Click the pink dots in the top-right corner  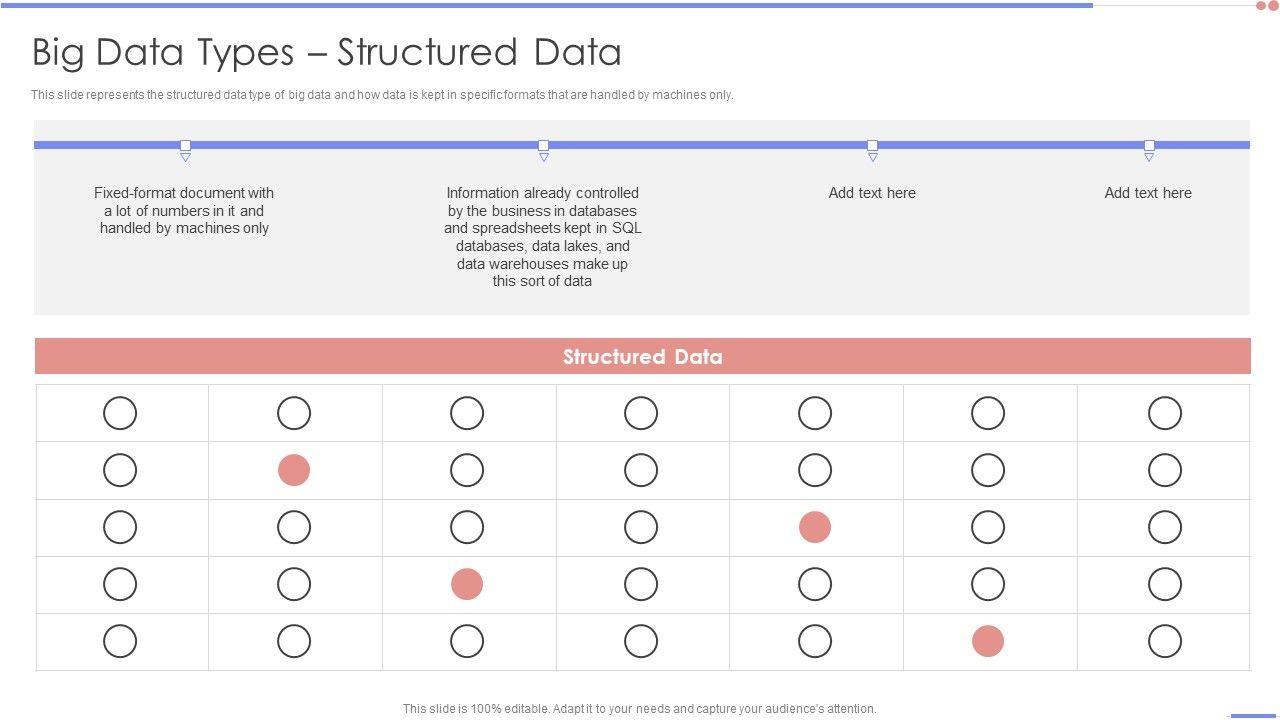tap(1267, 6)
